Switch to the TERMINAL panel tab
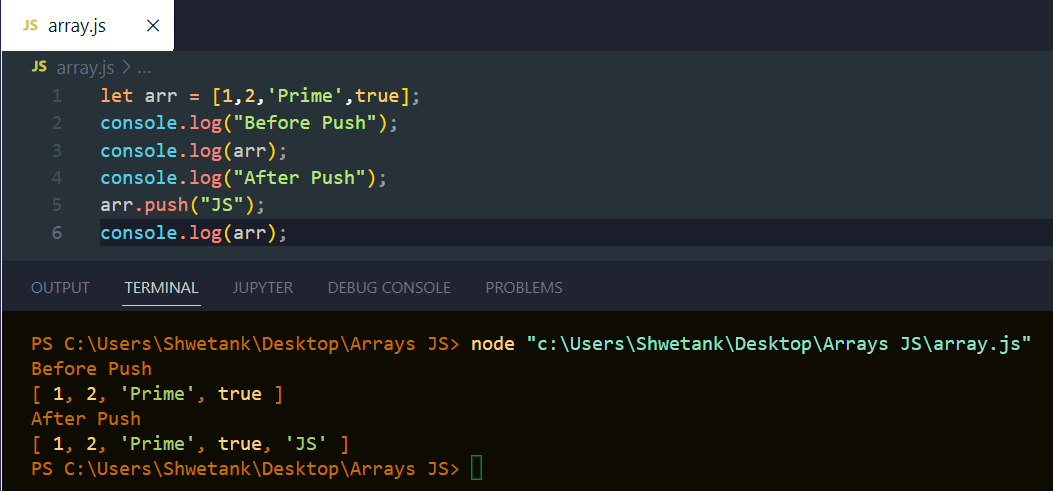 (161, 287)
